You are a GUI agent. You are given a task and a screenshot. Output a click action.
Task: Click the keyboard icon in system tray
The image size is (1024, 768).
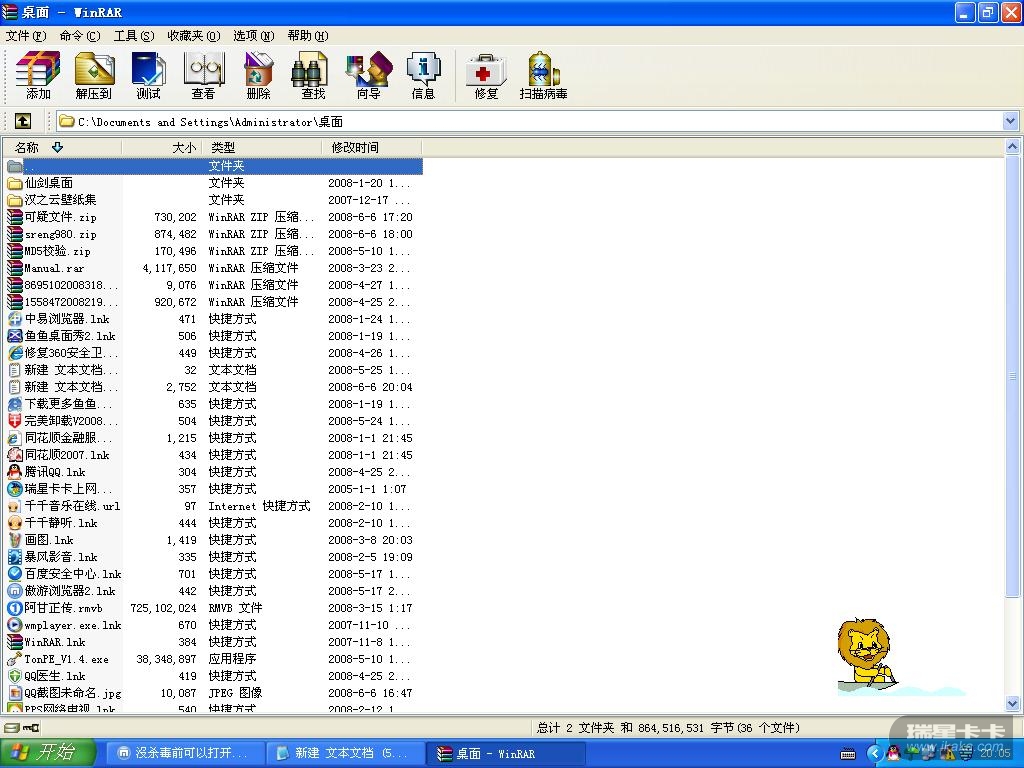pos(848,754)
